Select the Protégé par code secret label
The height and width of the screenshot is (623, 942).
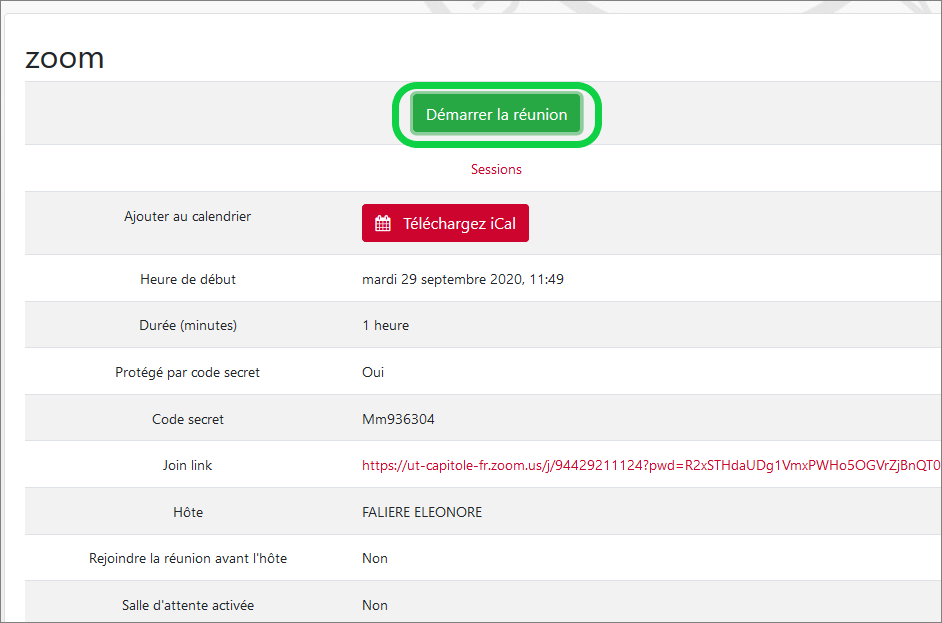coord(187,372)
